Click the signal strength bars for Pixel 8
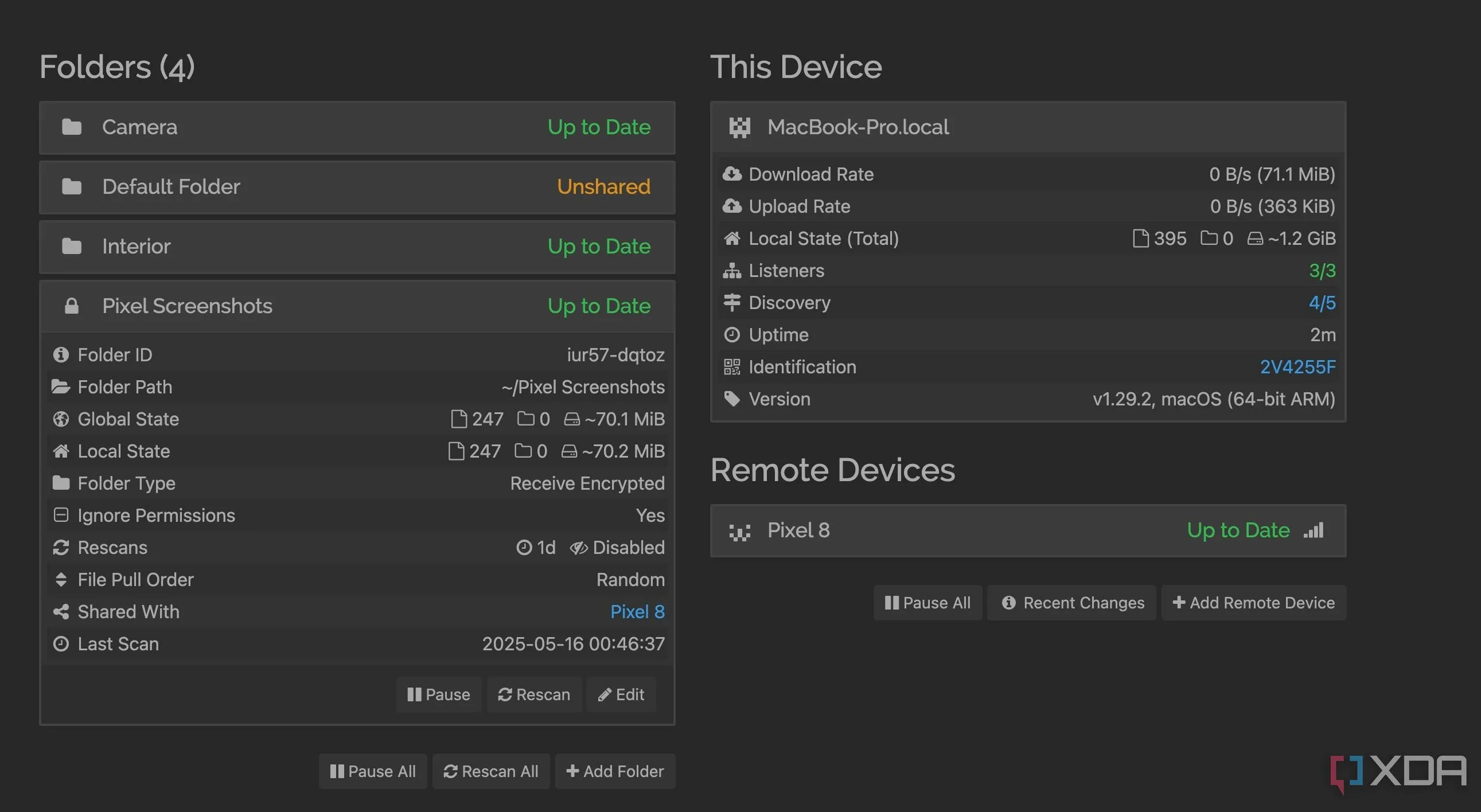Viewport: 1481px width, 812px height. 1314,530
